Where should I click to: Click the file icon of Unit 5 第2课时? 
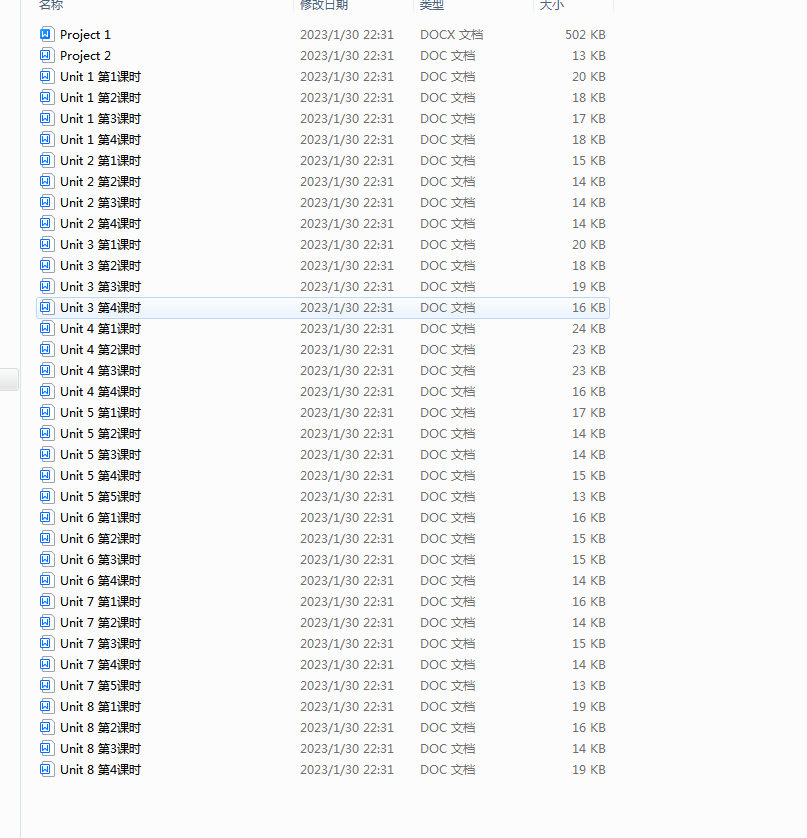(x=46, y=433)
